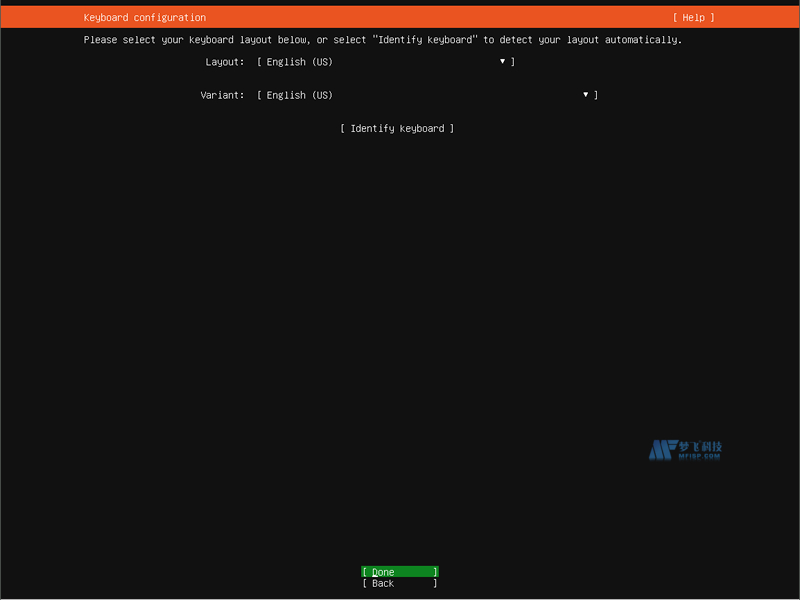Click the keyboard layout instruction text

tap(383, 39)
